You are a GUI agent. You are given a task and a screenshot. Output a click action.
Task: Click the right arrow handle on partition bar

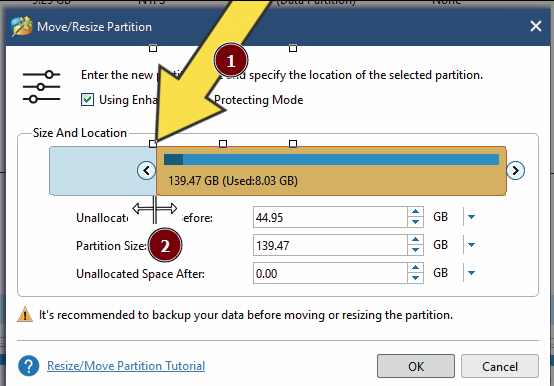pyautogui.click(x=515, y=171)
